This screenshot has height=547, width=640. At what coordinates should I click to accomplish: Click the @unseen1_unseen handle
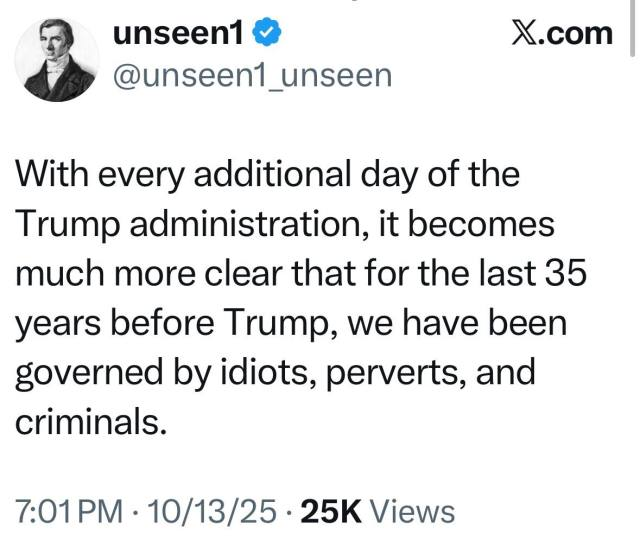point(254,76)
